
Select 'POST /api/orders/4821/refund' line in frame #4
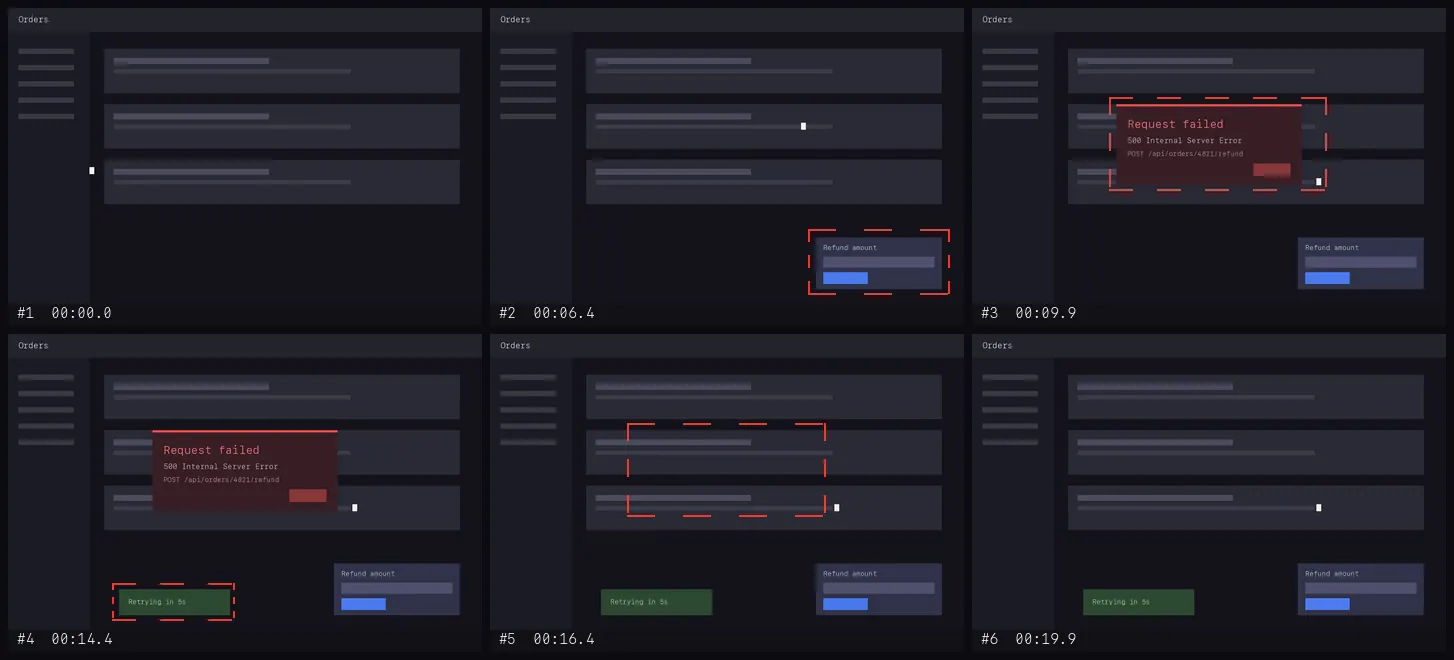pos(221,480)
